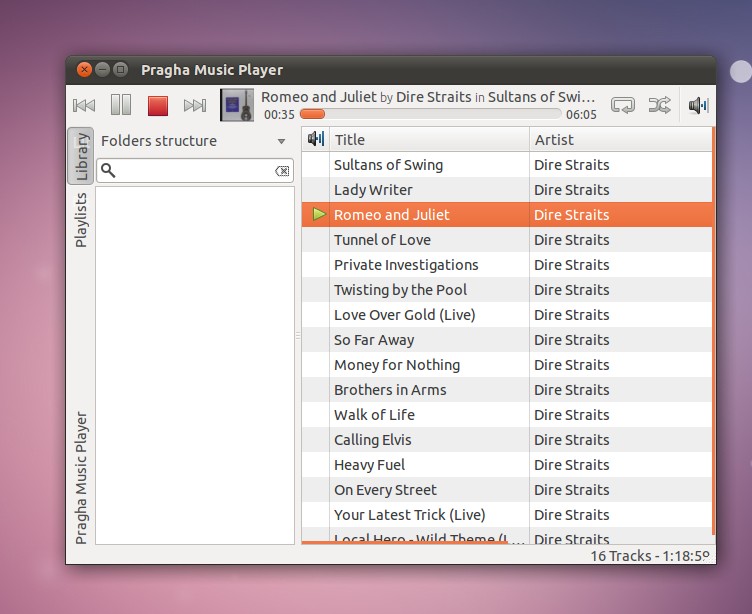Switch to the Playlists side tab
The width and height of the screenshot is (752, 614).
click(x=81, y=220)
